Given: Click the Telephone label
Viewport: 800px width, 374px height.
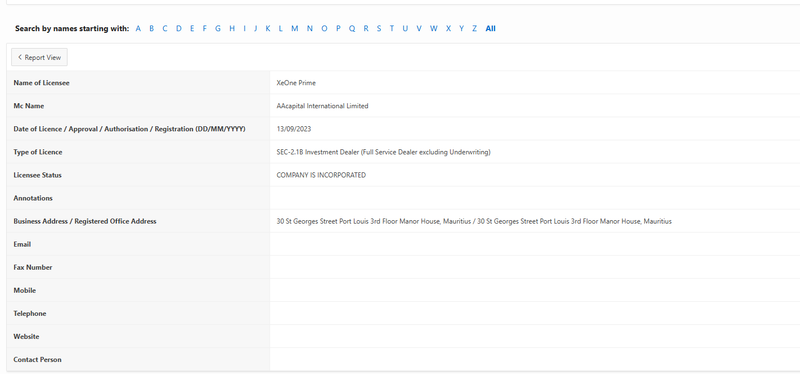Looking at the screenshot, I should click(30, 313).
